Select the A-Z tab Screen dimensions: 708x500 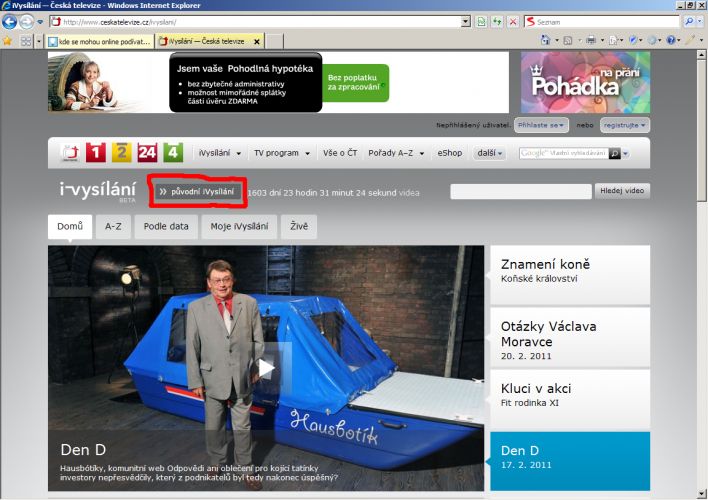click(113, 226)
